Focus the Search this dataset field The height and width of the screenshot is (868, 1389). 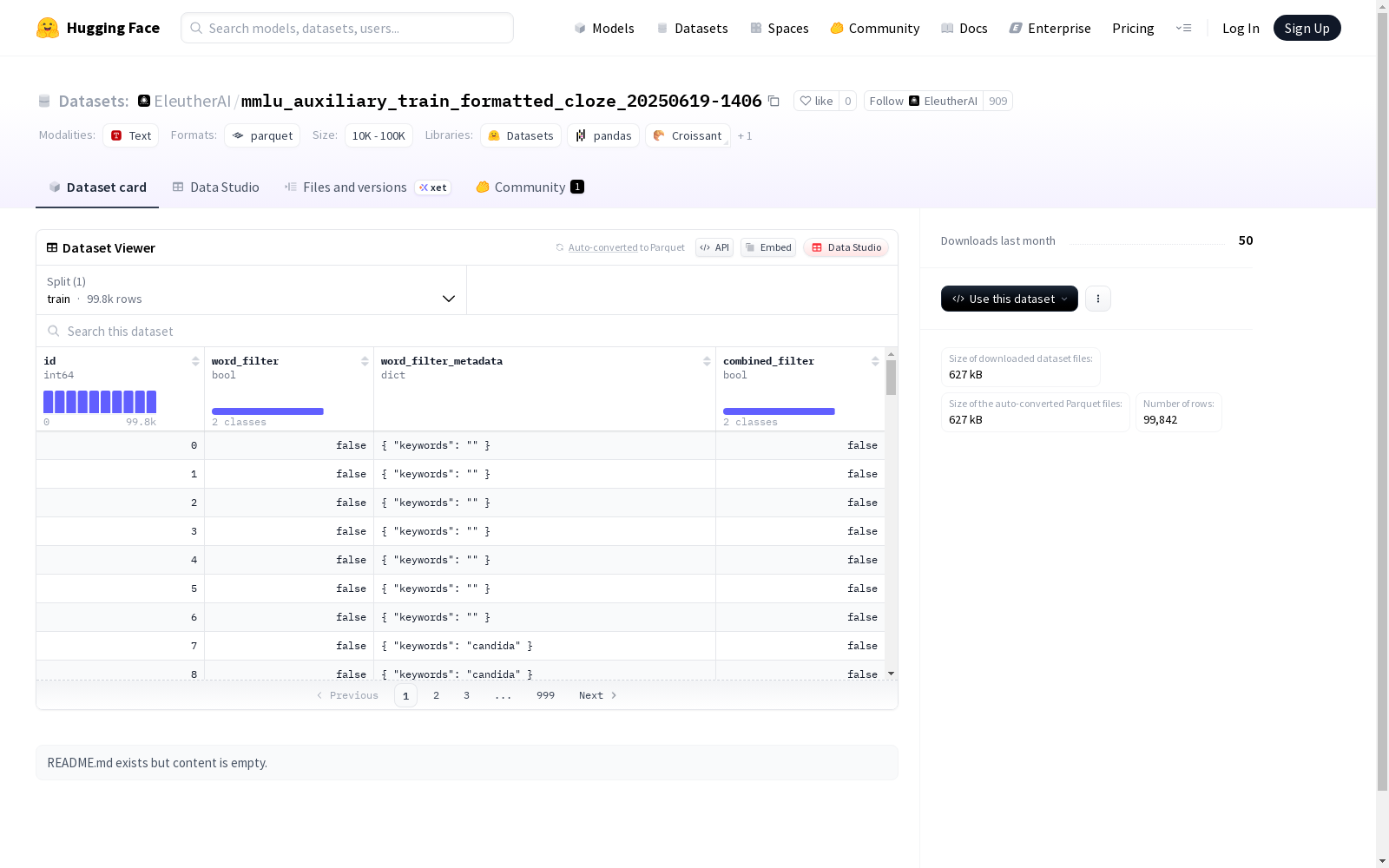coord(467,331)
